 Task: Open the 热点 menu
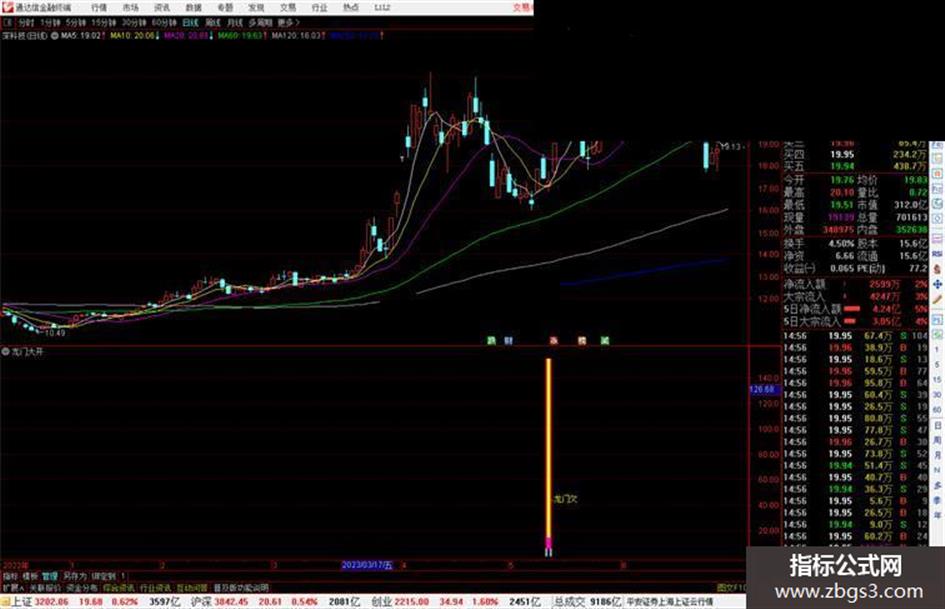click(x=350, y=7)
